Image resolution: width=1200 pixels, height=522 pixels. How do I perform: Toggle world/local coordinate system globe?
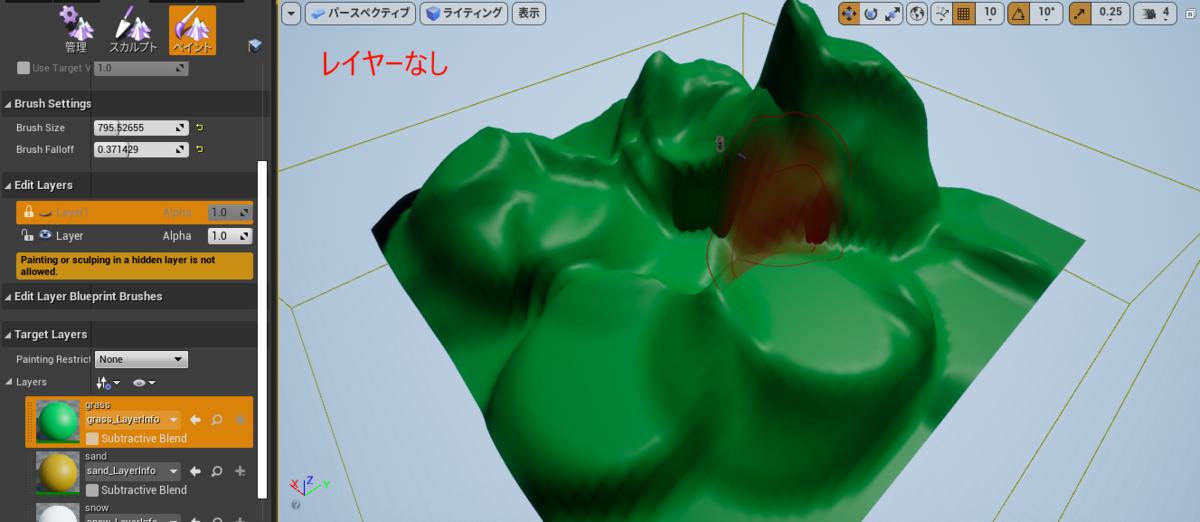click(x=916, y=13)
